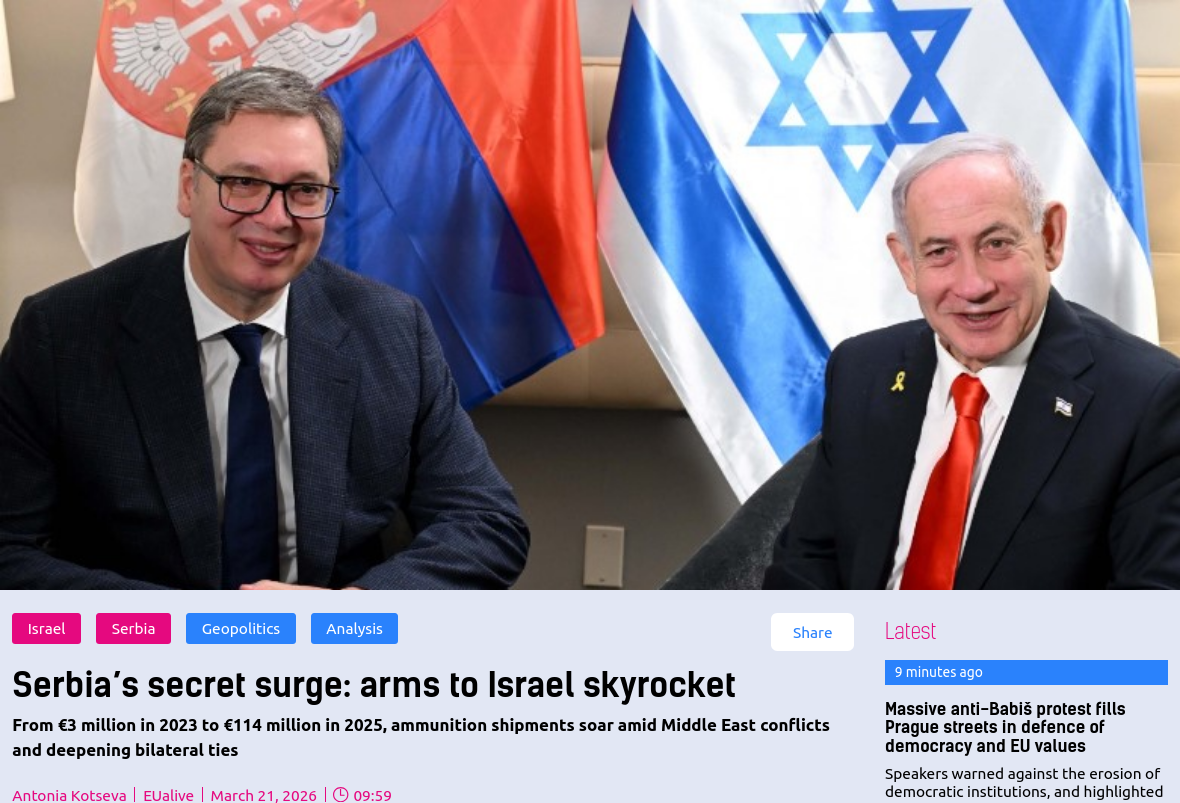Open the Massive anti-Babiš protest headline
Screen dimensions: 1180x803
pyautogui.click(x=1005, y=727)
